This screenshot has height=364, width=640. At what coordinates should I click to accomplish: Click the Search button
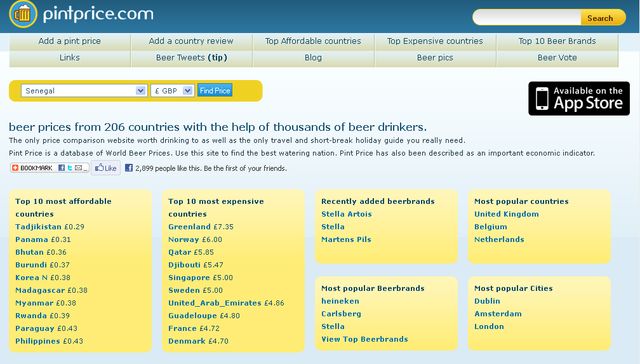[603, 18]
